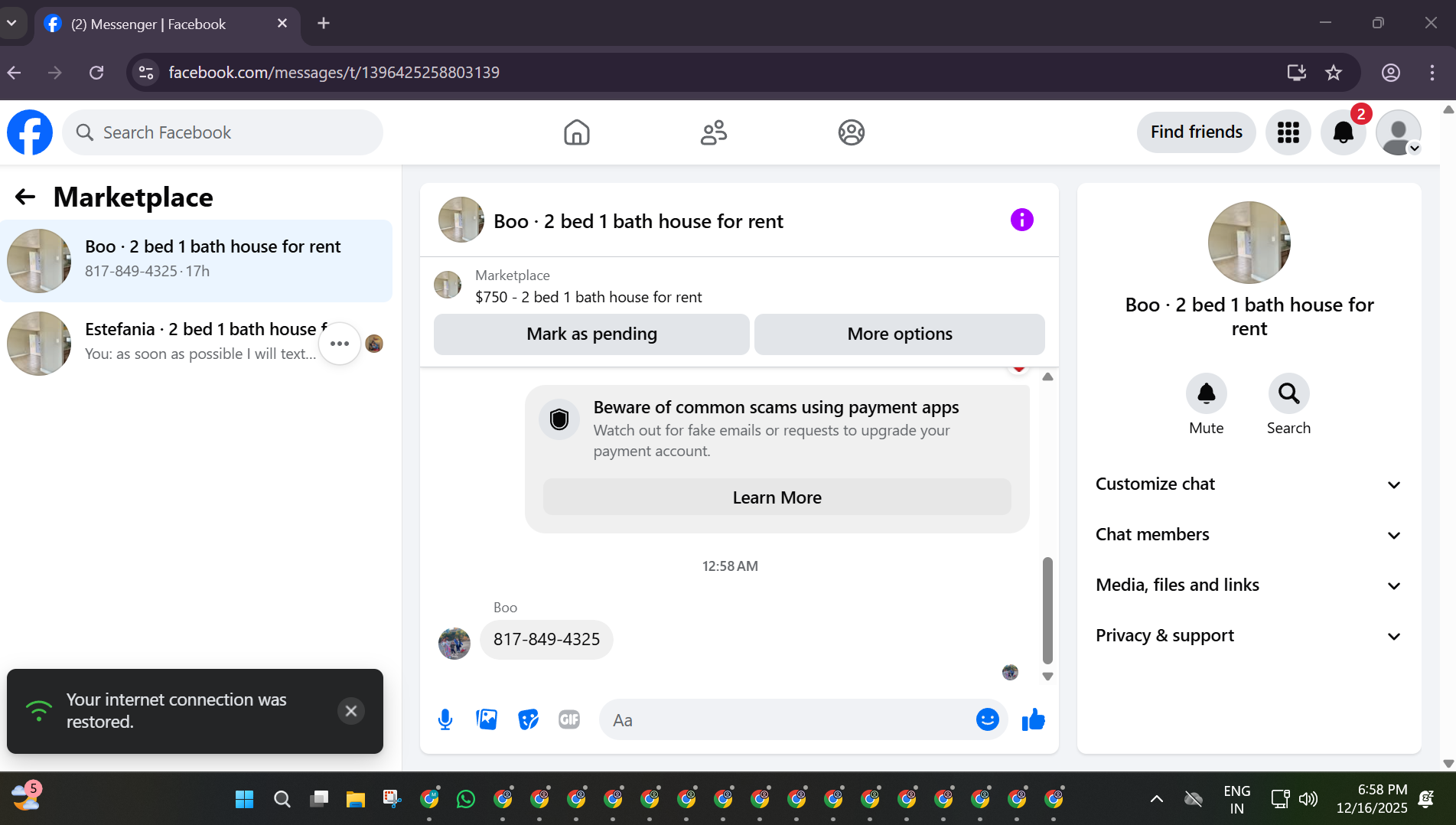
Task: Click the listing thumbnail in details panel
Action: pos(1249,243)
